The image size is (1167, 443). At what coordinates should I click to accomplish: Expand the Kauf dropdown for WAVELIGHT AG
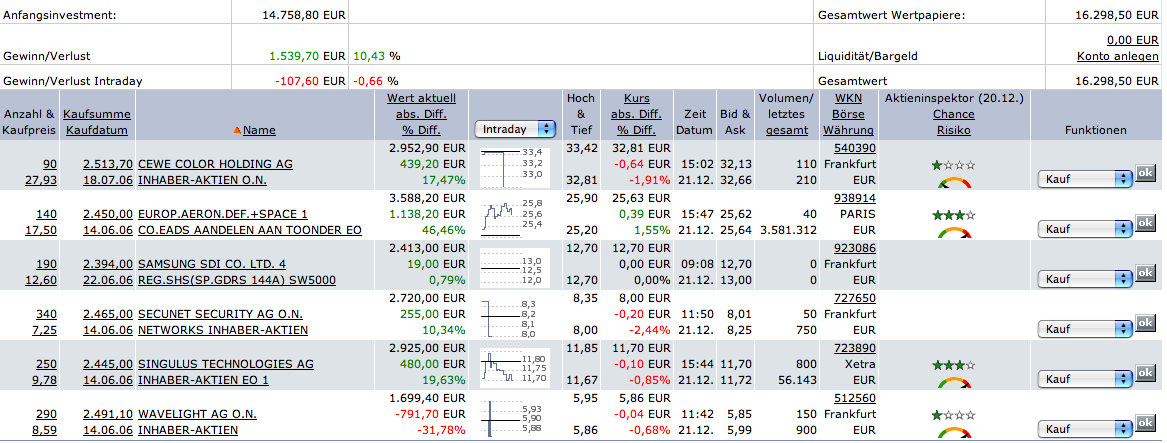coord(1085,429)
